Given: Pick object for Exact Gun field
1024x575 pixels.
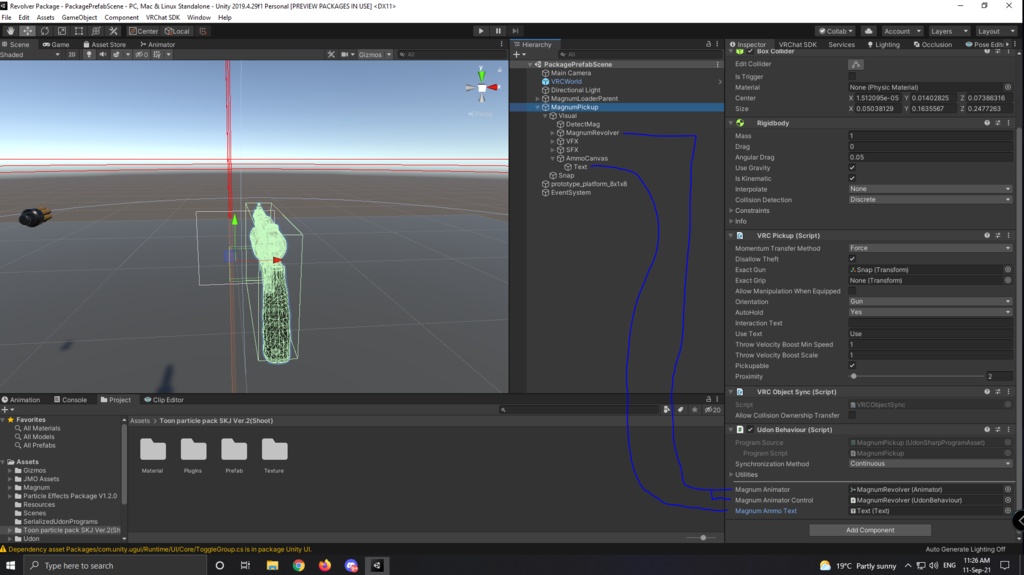Looking at the screenshot, I should coord(1008,269).
